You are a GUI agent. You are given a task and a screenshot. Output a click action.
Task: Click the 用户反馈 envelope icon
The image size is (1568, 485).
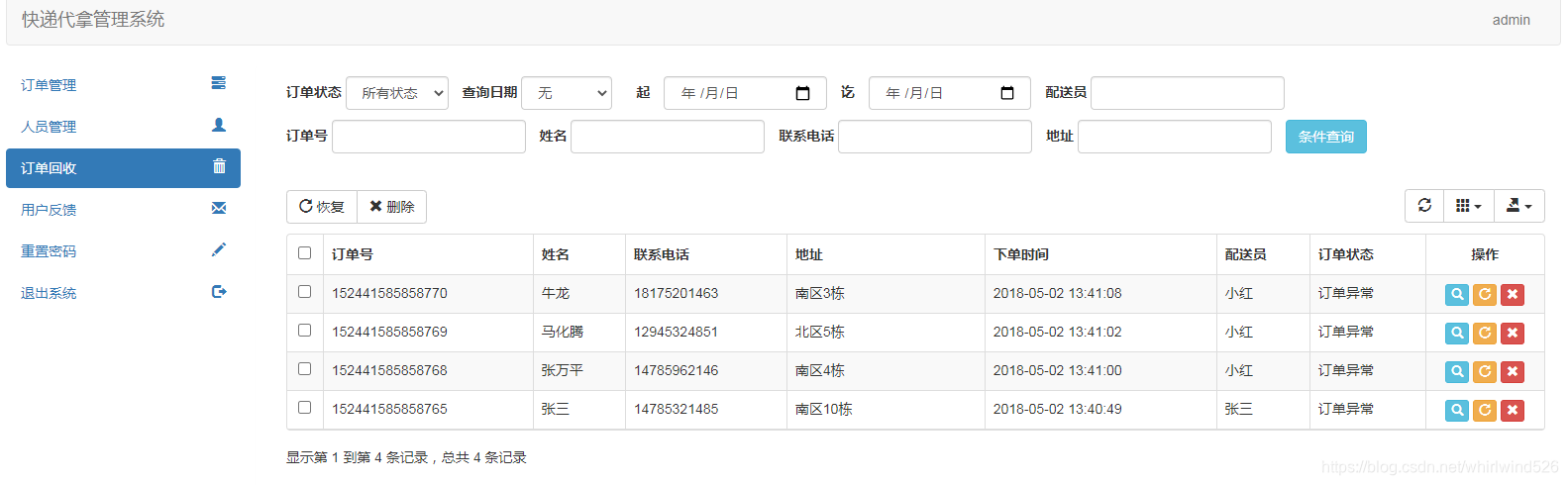[219, 208]
